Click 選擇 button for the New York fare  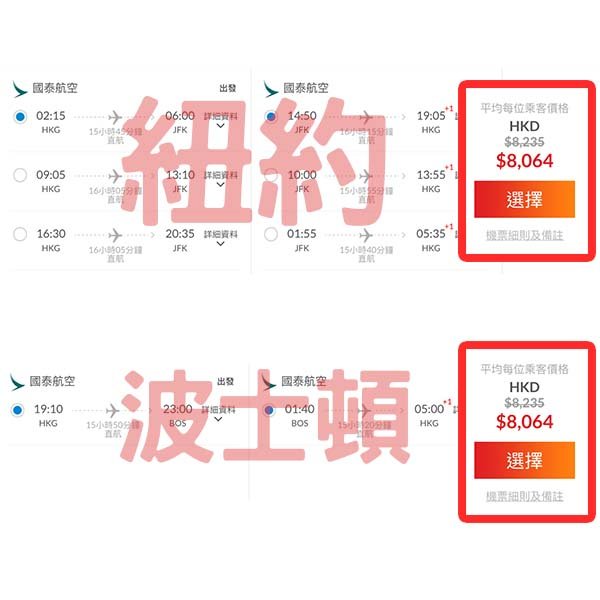pyautogui.click(x=524, y=199)
